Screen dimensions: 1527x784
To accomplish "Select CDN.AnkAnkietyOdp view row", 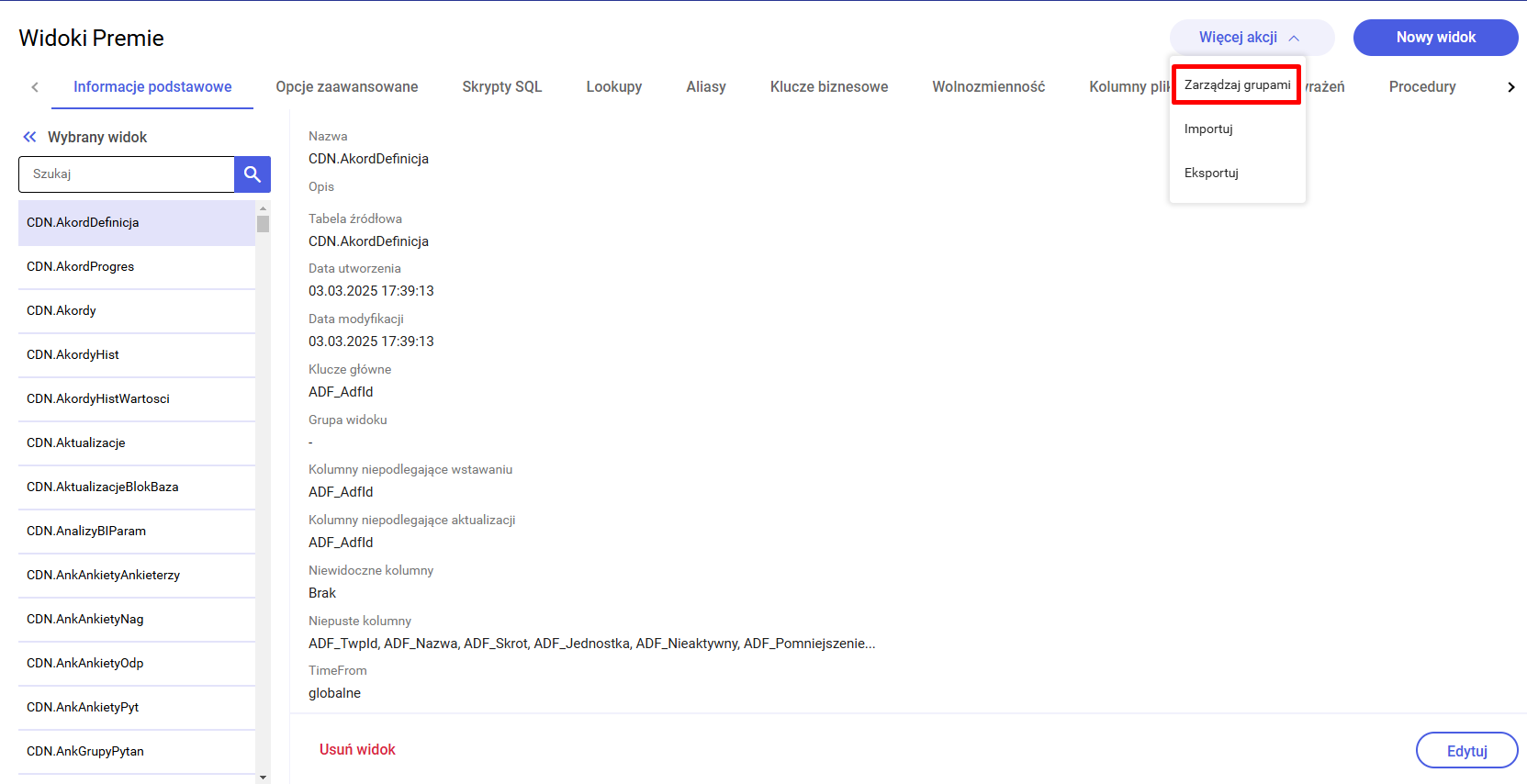I will (137, 664).
